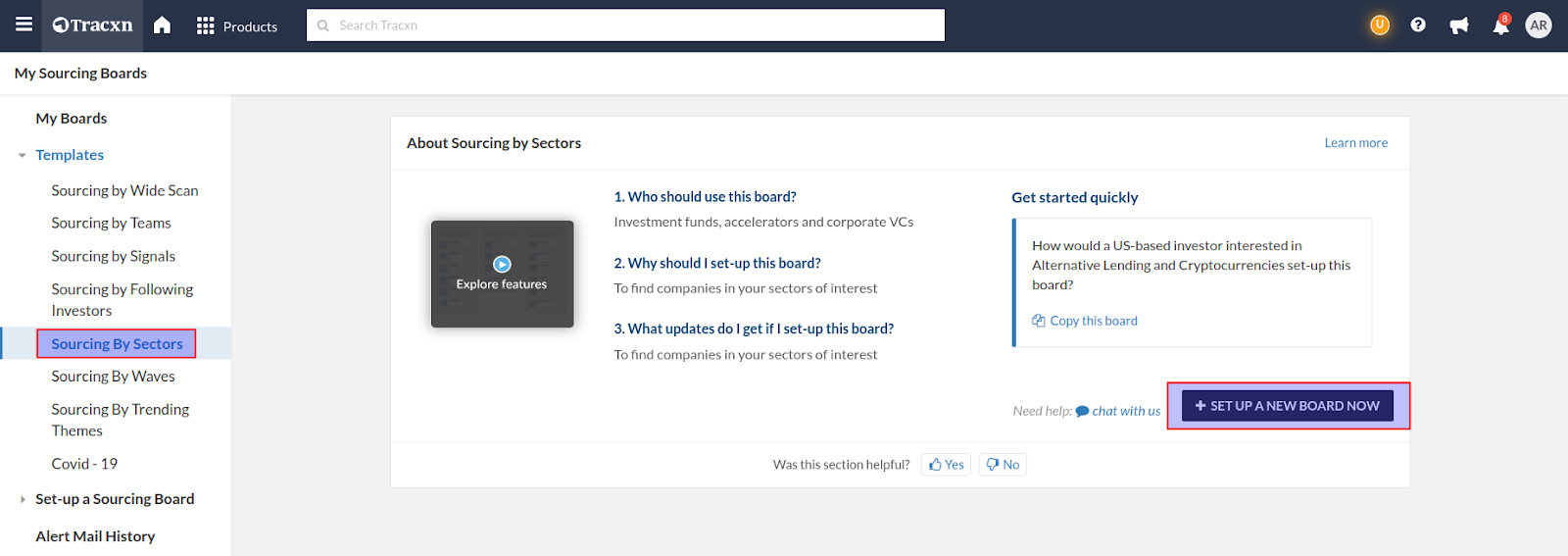Open the hamburger menu icon
This screenshot has width=1568, height=556.
point(24,25)
